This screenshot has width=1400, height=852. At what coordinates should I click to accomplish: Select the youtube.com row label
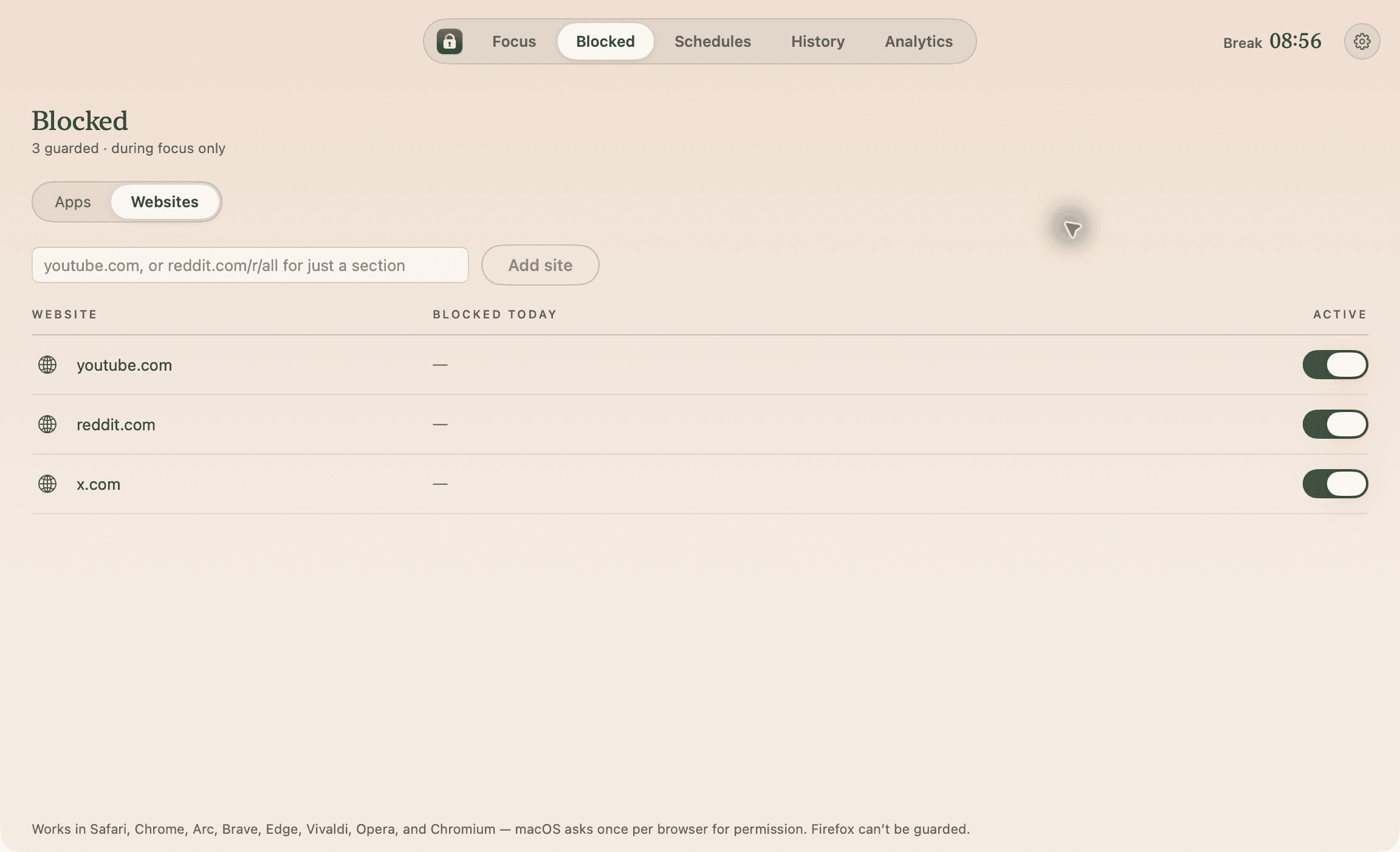click(x=124, y=365)
